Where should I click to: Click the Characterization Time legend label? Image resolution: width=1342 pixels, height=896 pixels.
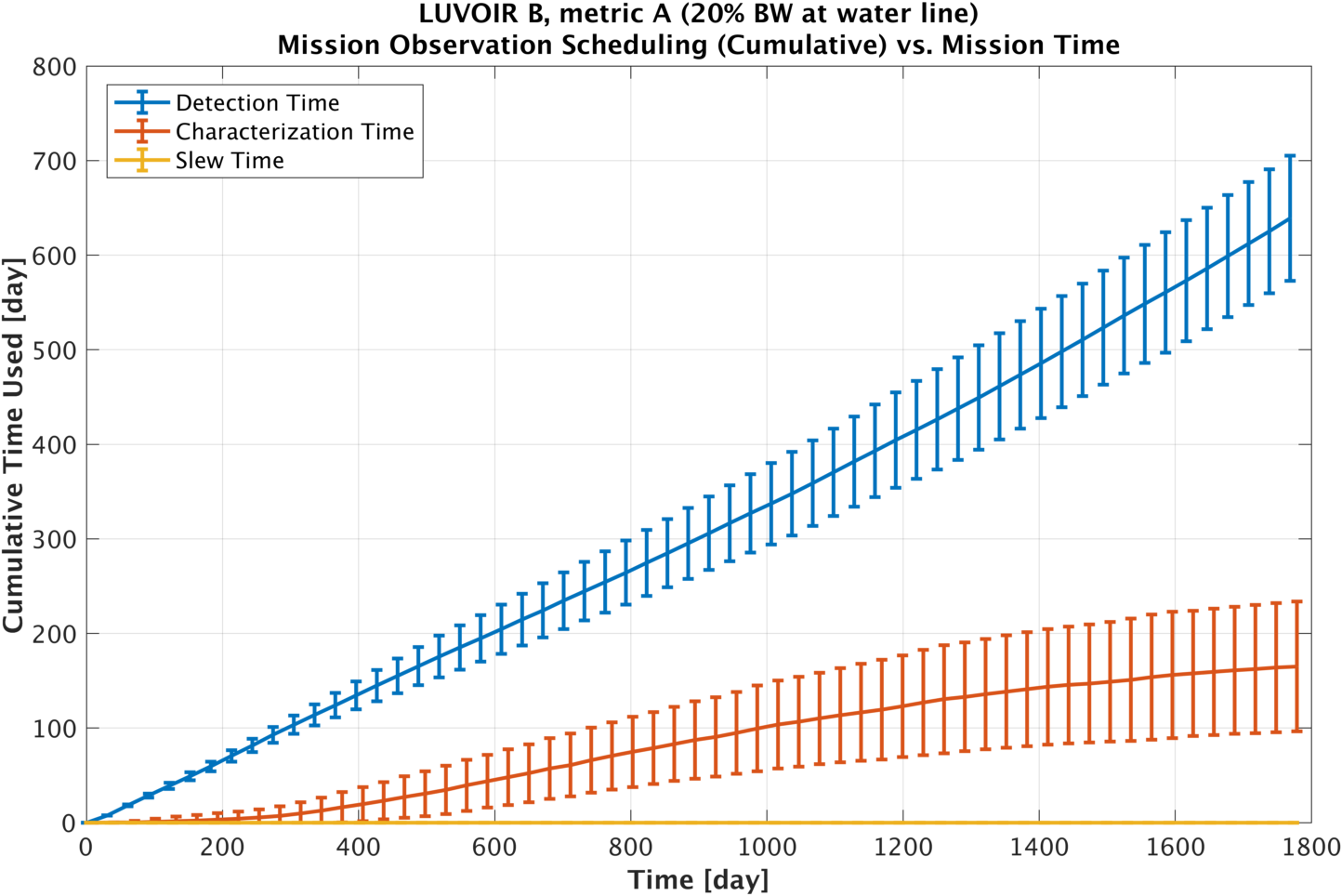[x=295, y=132]
